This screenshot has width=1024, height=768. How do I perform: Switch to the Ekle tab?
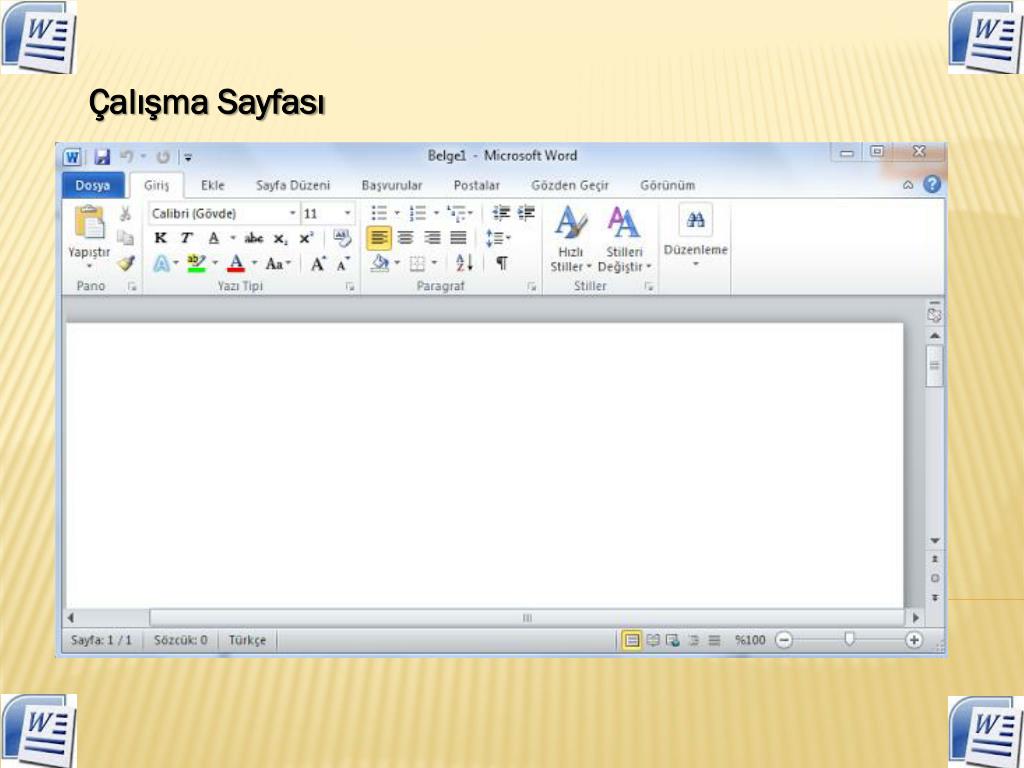[213, 185]
